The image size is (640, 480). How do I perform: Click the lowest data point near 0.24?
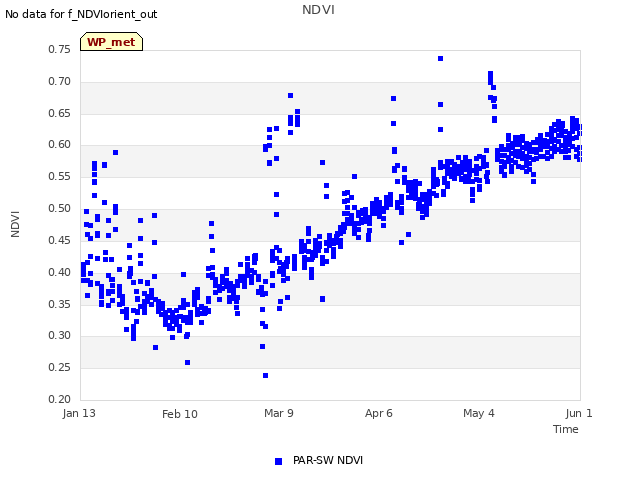[x=265, y=376]
